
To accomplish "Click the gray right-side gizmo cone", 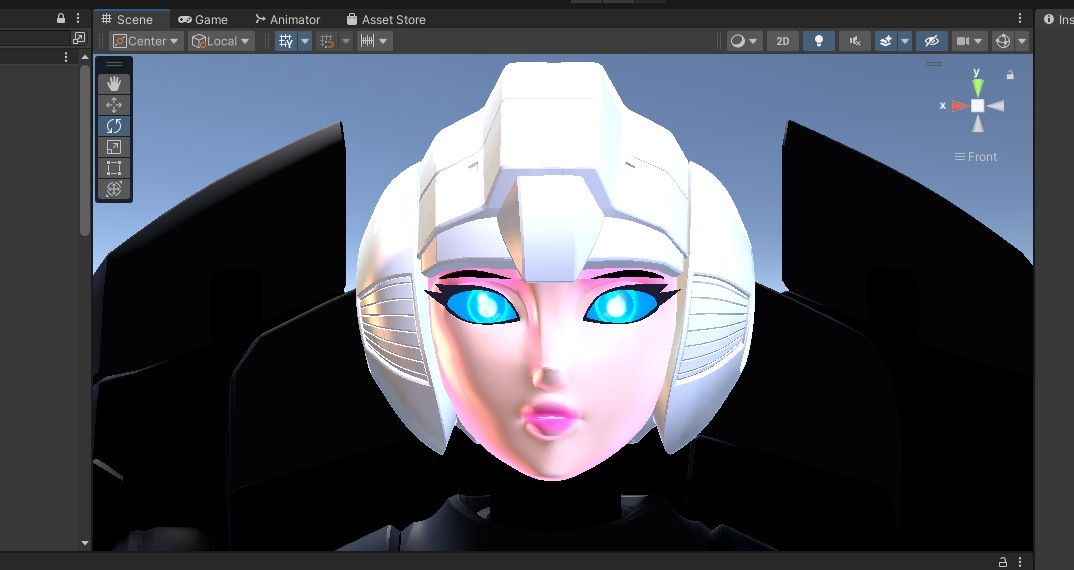I will (996, 106).
